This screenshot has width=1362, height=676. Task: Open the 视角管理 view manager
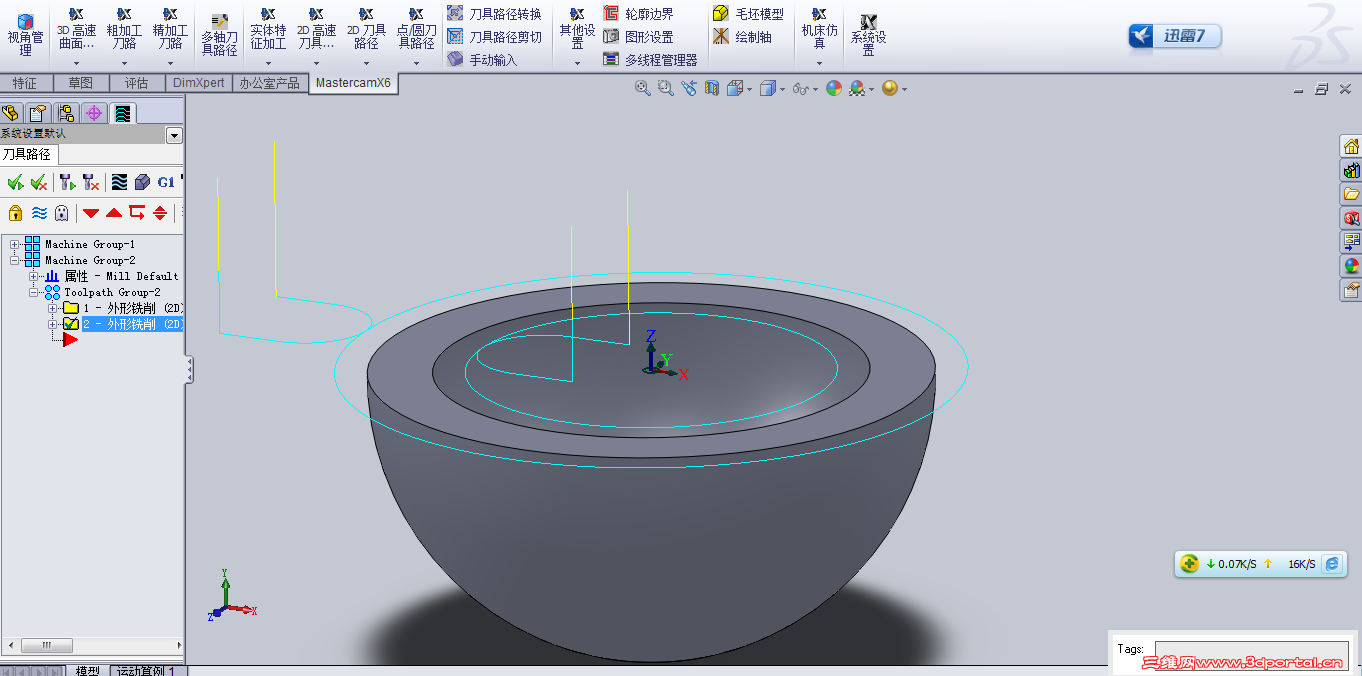click(25, 35)
